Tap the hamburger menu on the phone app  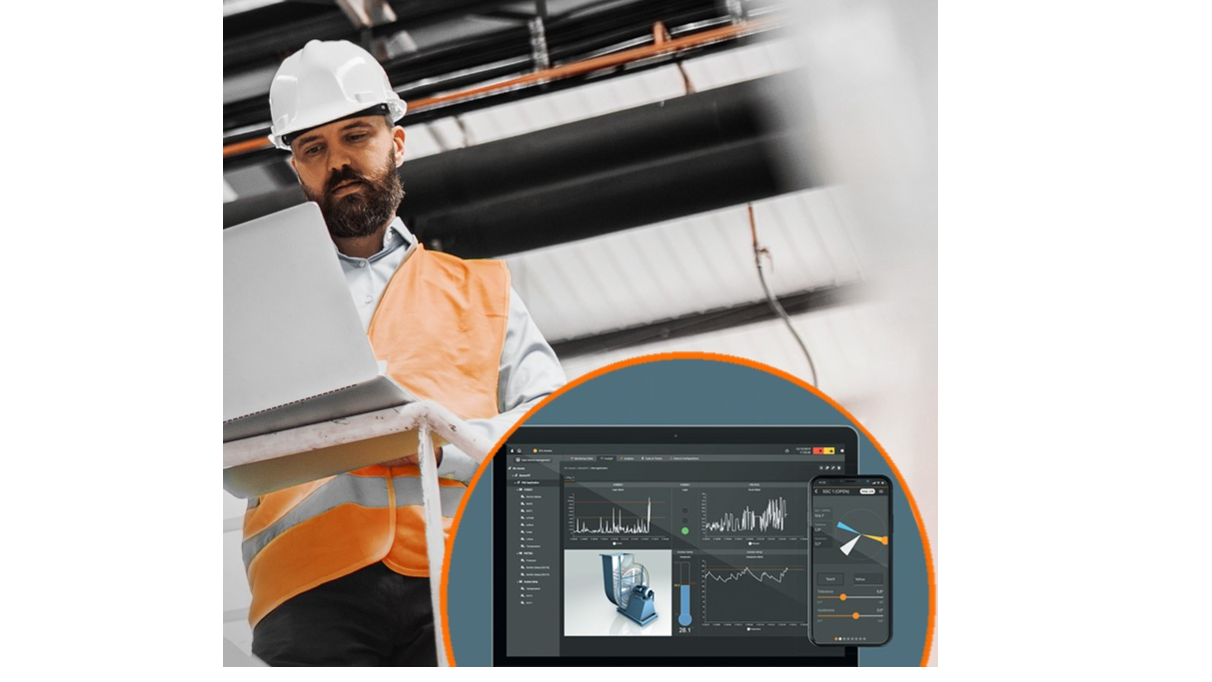pos(881,490)
